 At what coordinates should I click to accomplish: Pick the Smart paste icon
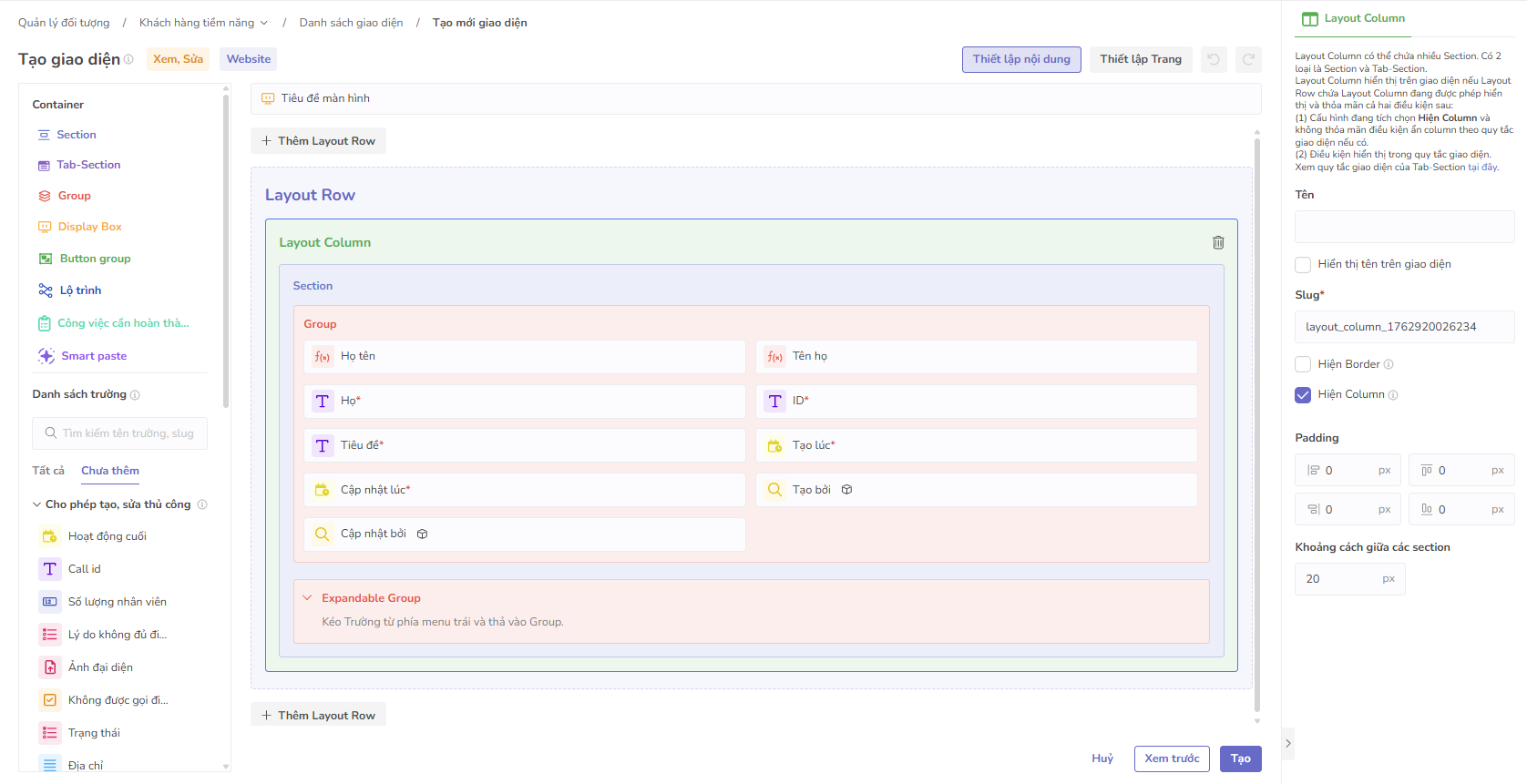tap(46, 356)
